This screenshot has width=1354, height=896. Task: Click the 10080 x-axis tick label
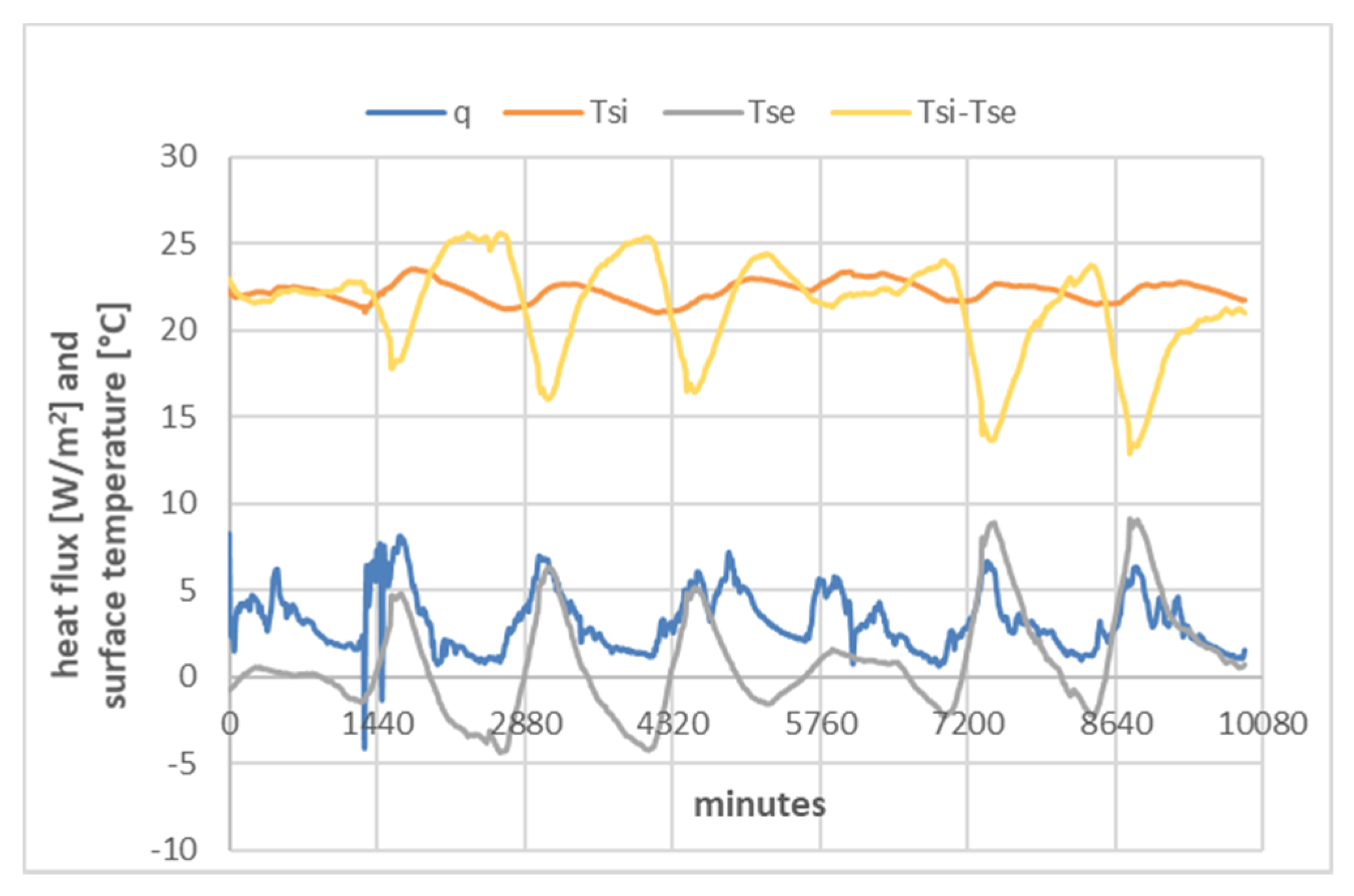(1263, 725)
